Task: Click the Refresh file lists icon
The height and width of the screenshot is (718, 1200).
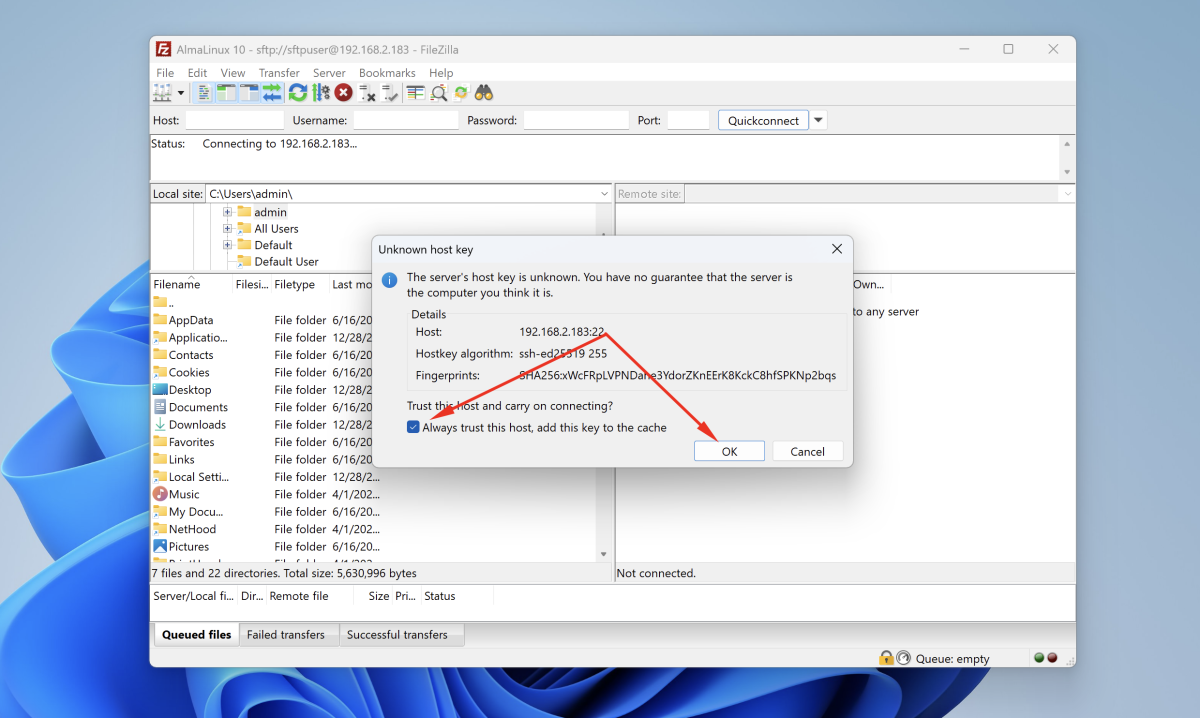Action: (298, 93)
